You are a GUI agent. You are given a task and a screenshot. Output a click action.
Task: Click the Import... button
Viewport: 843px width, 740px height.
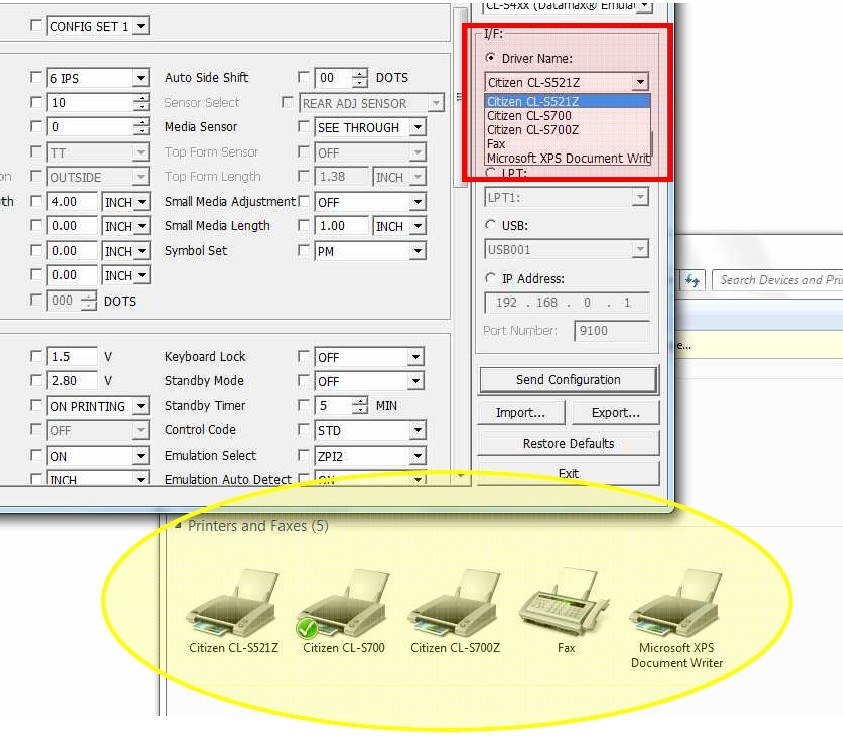[x=520, y=413]
